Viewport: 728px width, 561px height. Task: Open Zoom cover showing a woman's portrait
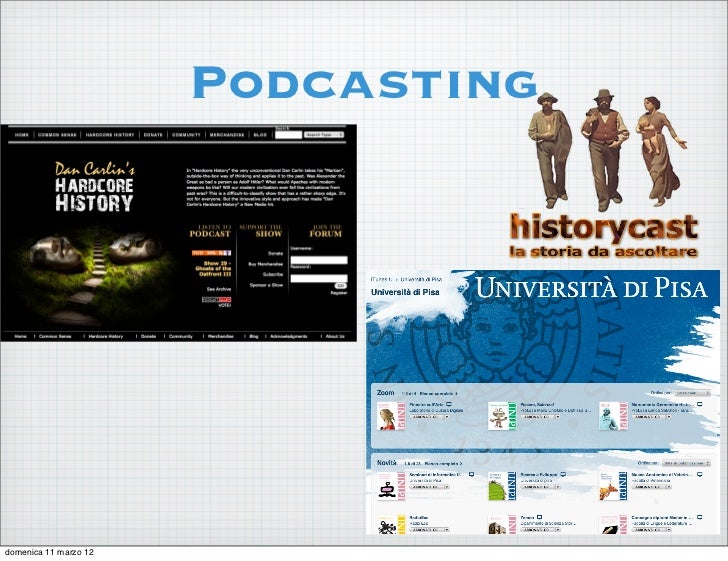coord(391,416)
